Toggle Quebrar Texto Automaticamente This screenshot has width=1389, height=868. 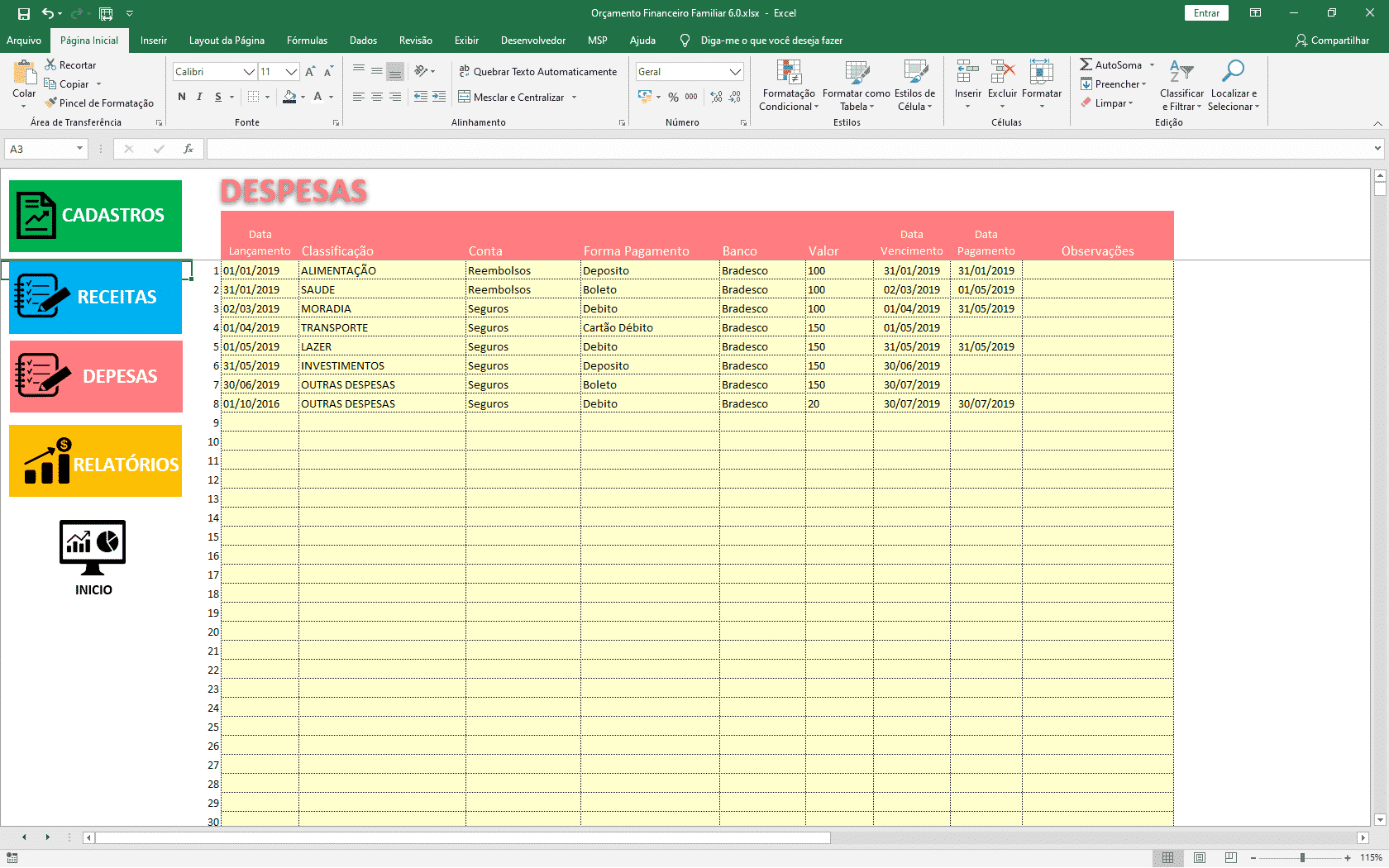(537, 72)
